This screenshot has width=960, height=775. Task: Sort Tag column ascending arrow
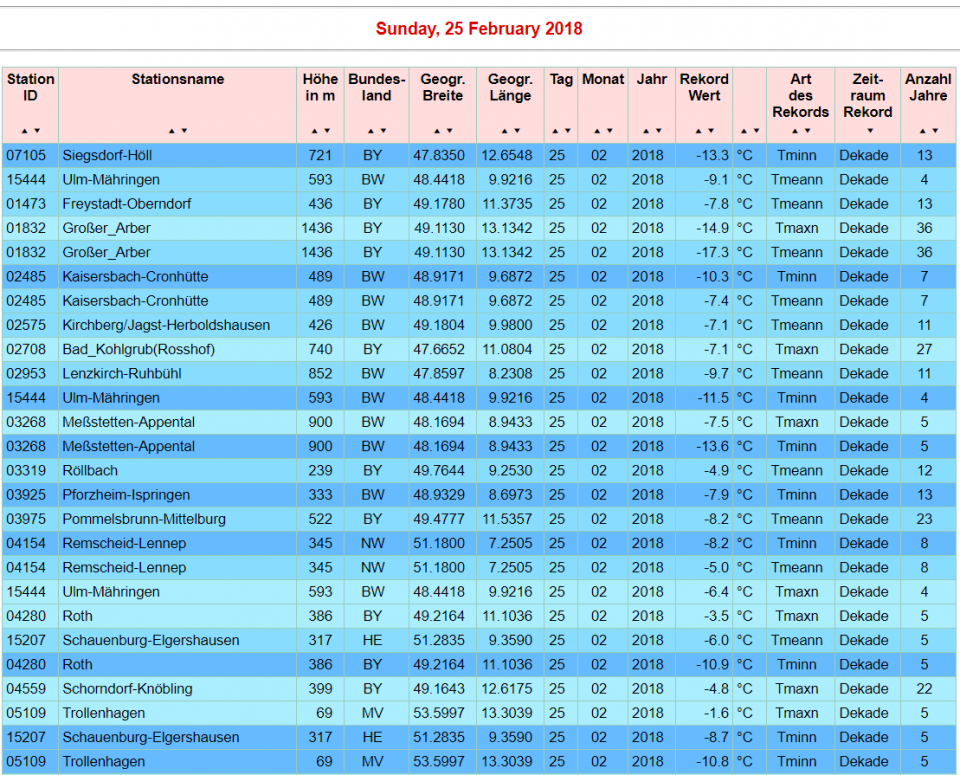(556, 131)
